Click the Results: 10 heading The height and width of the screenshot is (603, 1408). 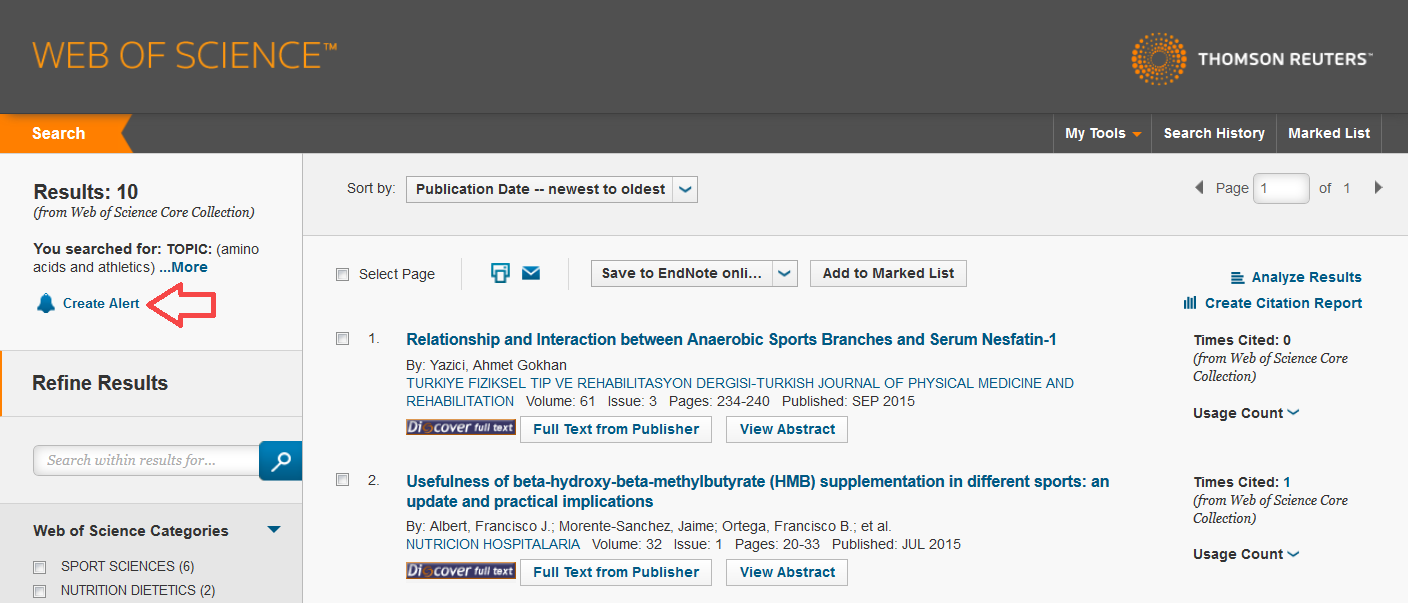(x=86, y=192)
